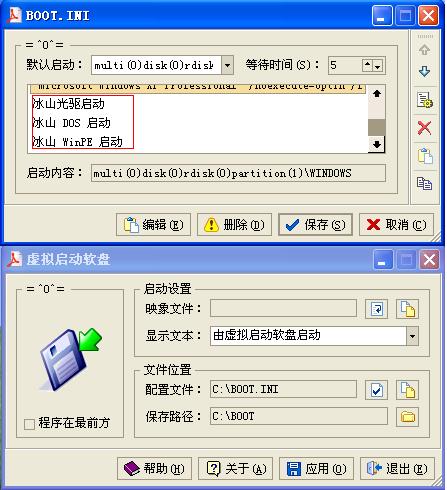Image resolution: width=447 pixels, height=490 pixels.
Task: Click the folder icon next to 保存路径
Action: tap(407, 417)
